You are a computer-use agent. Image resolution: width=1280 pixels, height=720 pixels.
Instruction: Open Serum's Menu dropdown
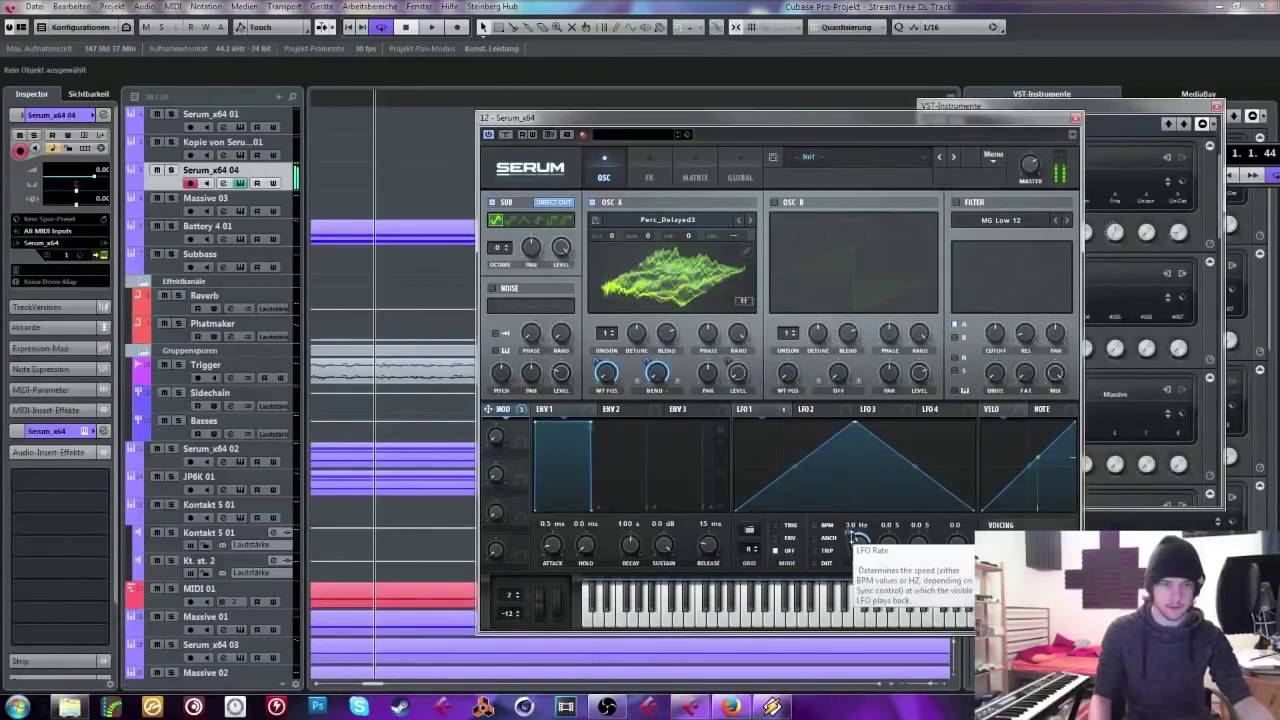(993, 156)
